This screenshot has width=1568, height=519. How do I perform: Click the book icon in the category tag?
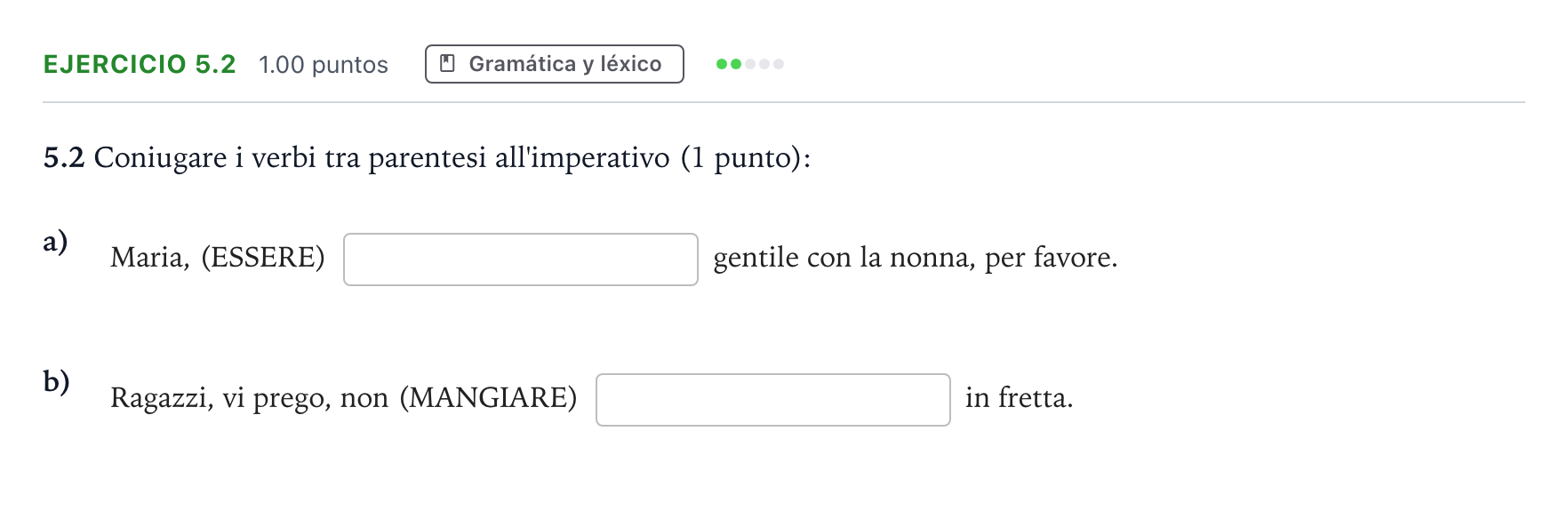click(448, 63)
